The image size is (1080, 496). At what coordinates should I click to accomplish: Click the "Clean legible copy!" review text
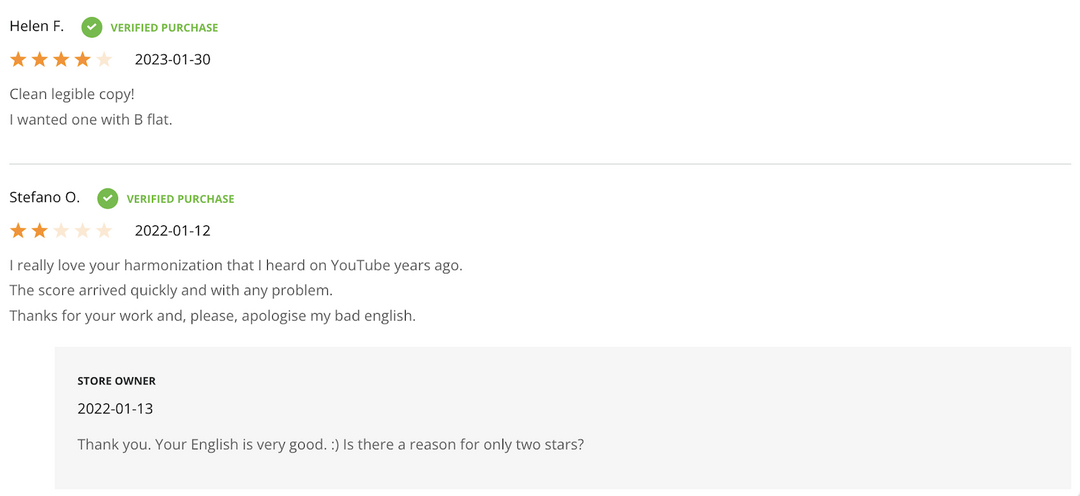pyautogui.click(x=72, y=94)
